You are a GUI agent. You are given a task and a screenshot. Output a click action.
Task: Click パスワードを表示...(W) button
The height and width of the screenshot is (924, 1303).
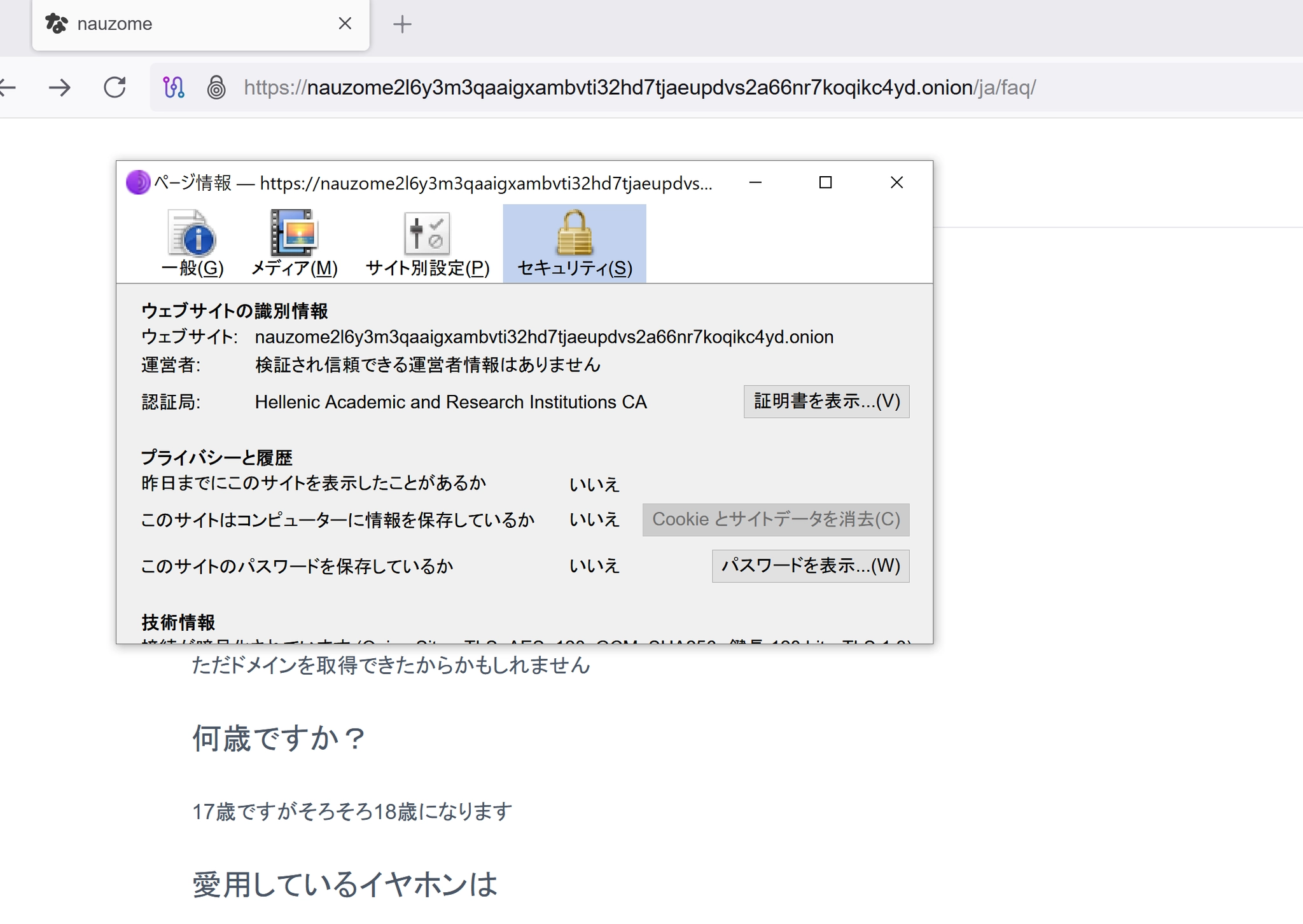tap(810, 565)
